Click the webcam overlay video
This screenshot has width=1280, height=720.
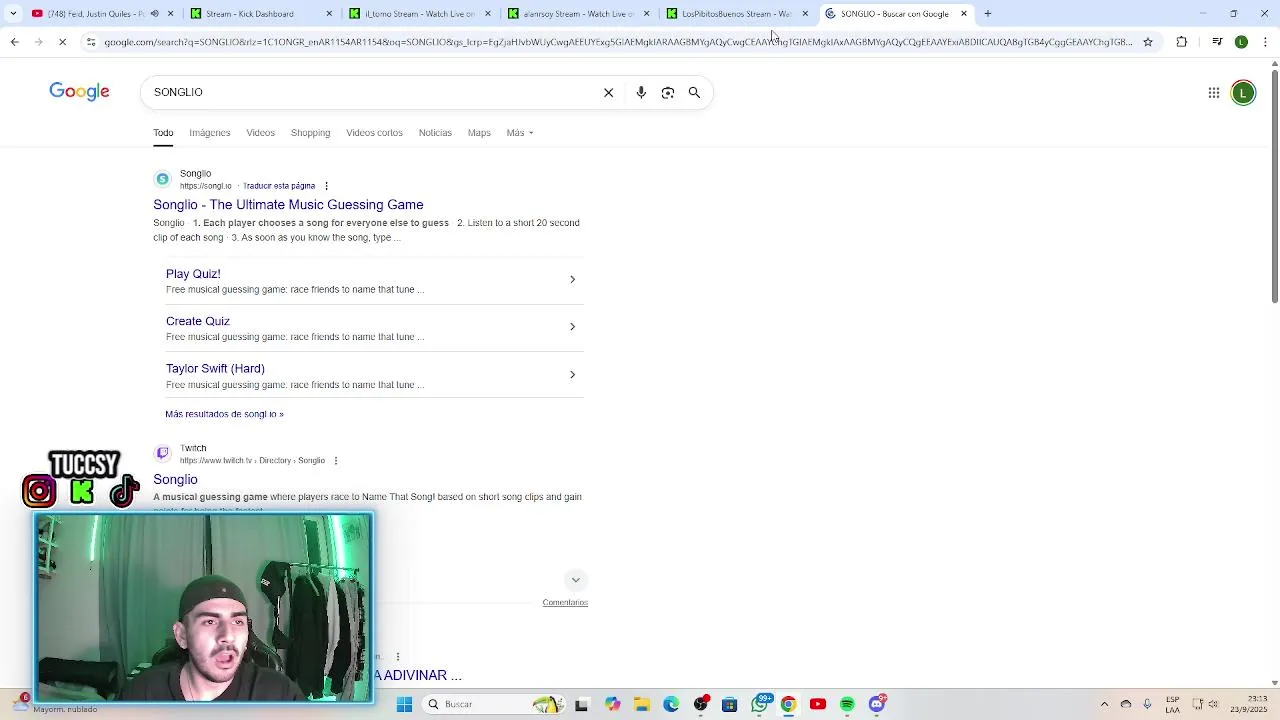[204, 609]
